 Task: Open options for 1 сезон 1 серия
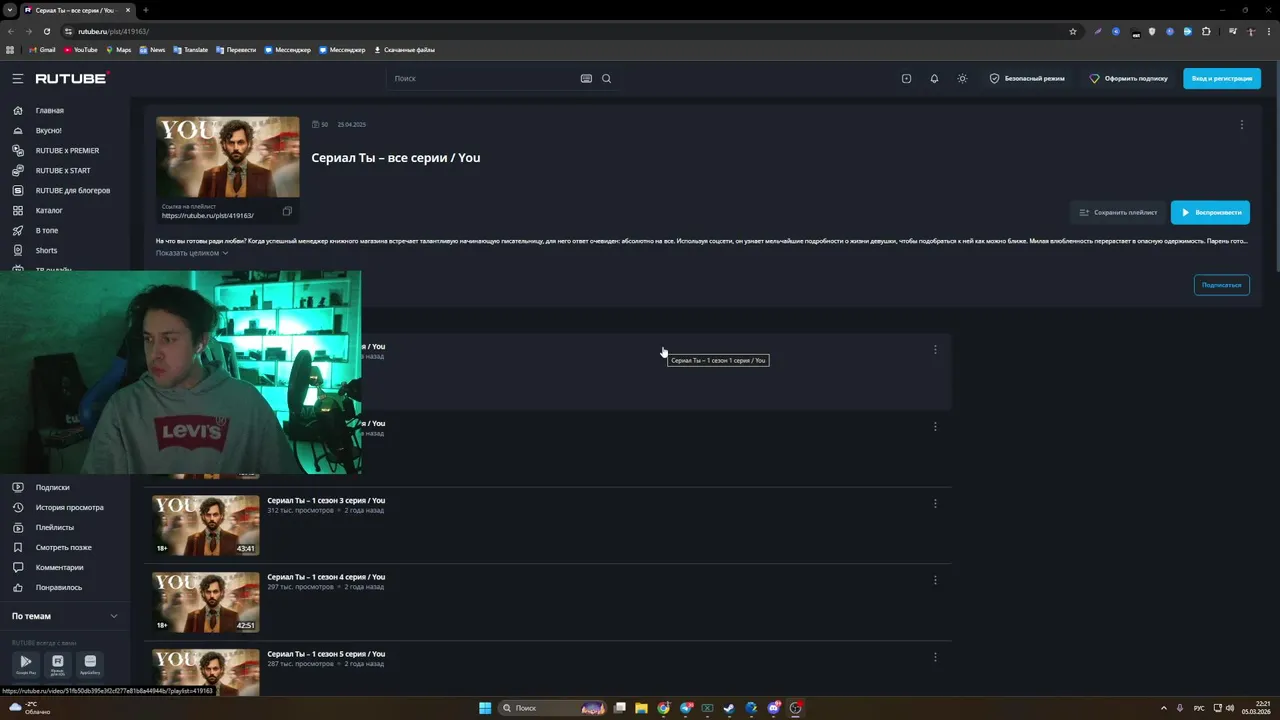click(935, 349)
